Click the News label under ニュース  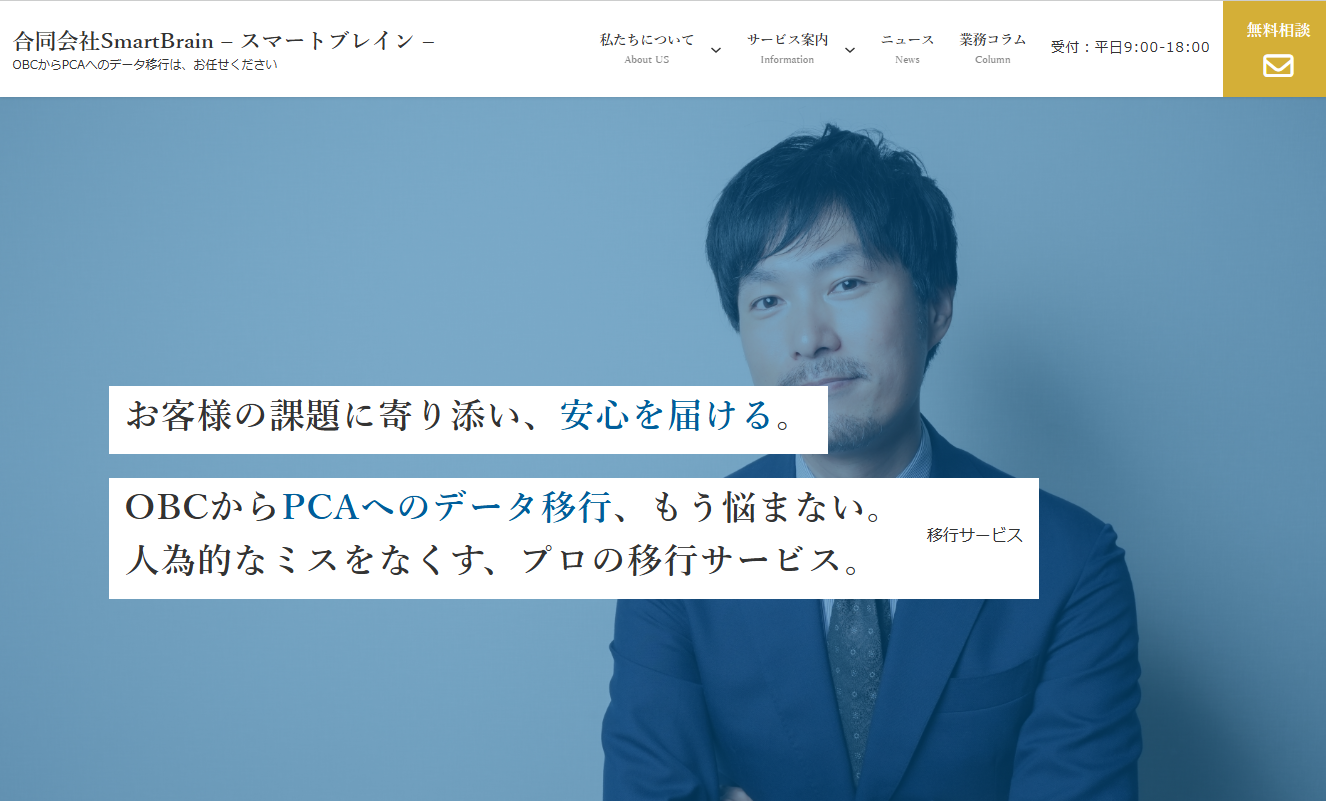906,59
